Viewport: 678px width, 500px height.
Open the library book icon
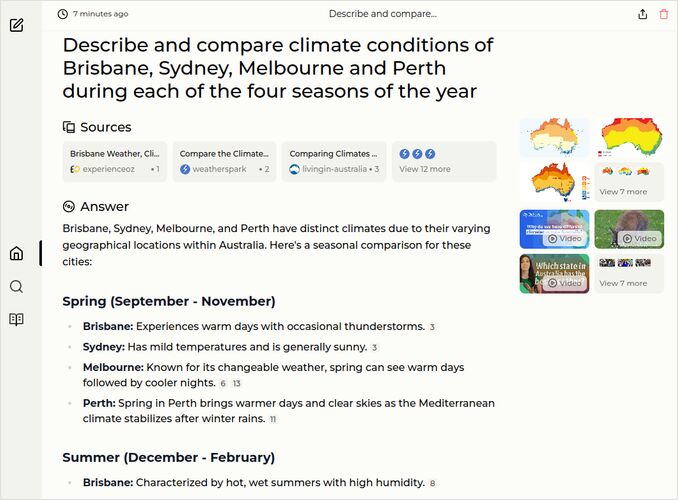pos(16,320)
